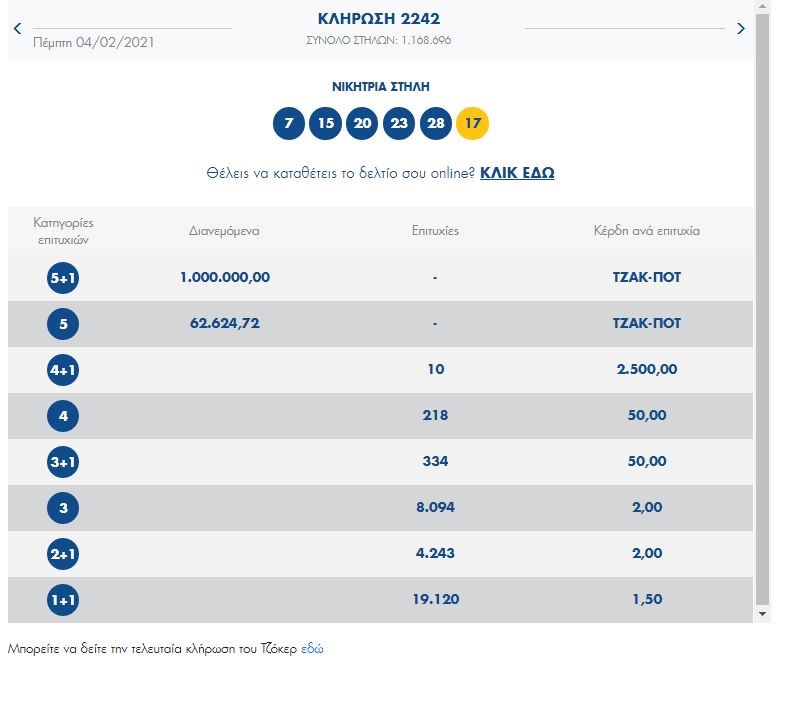Go to the next draw with right chevron
791x705 pixels.
741,29
